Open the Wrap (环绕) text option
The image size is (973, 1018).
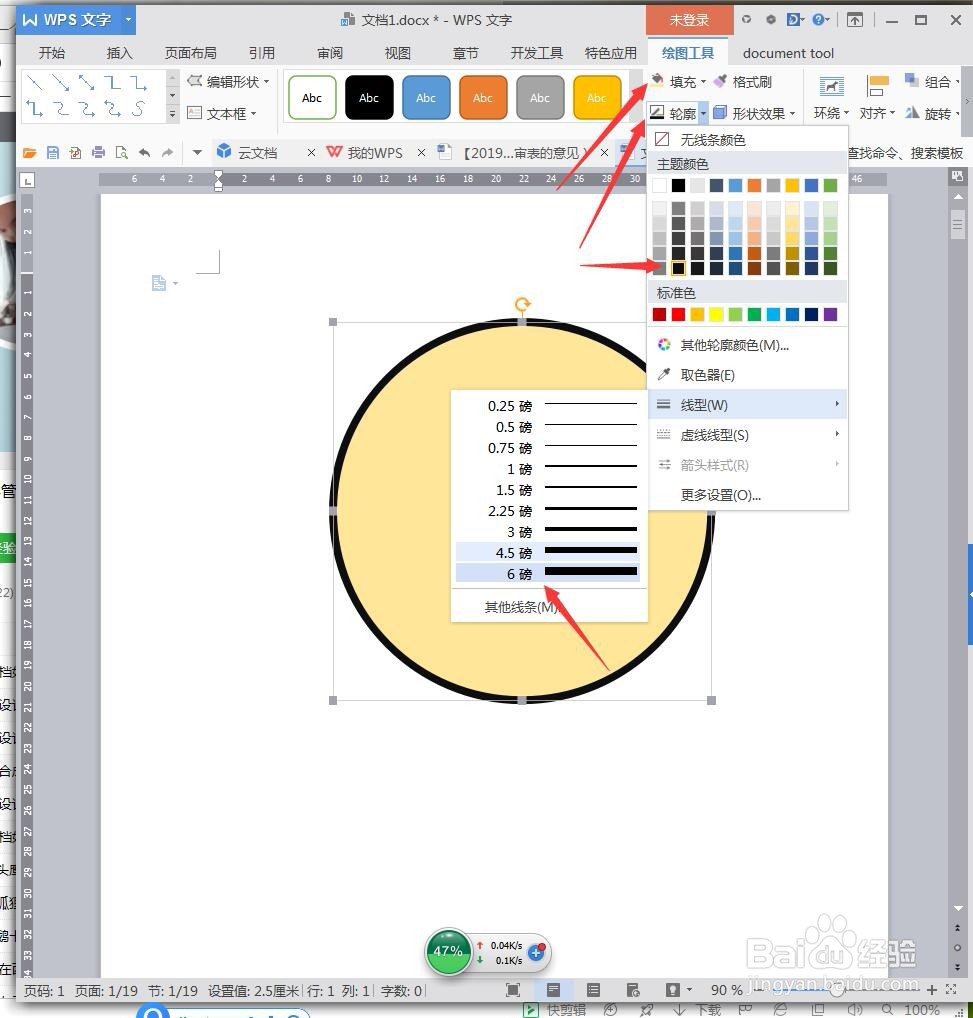click(831, 98)
